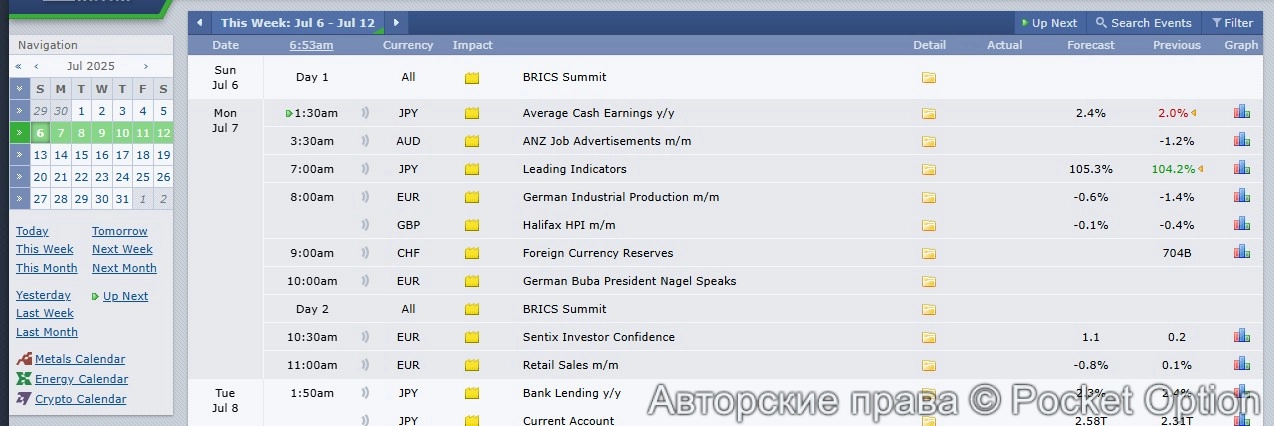
Task: Open the Metals Calendar link
Action: coord(80,359)
